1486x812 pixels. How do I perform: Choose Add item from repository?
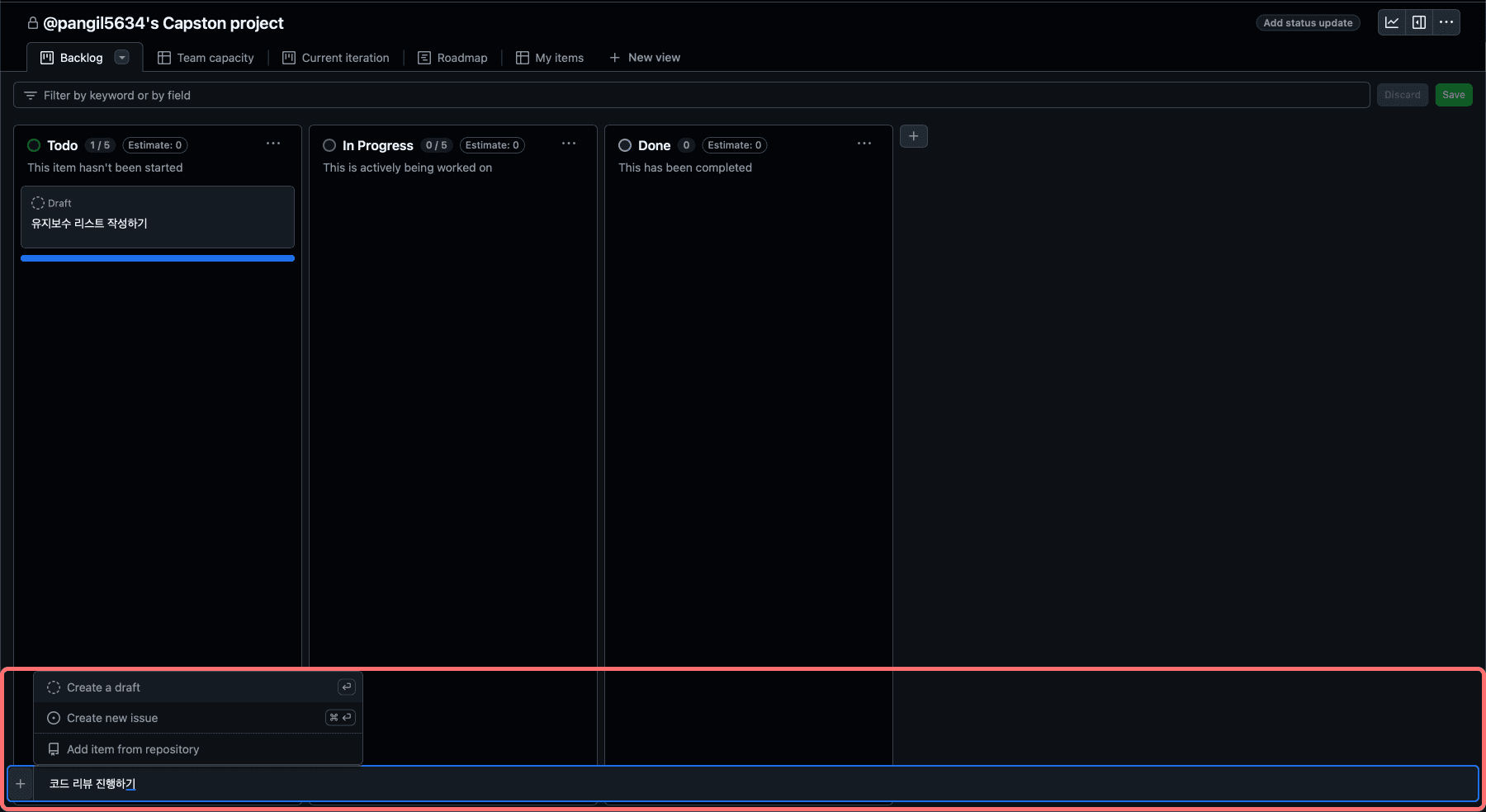click(198, 749)
